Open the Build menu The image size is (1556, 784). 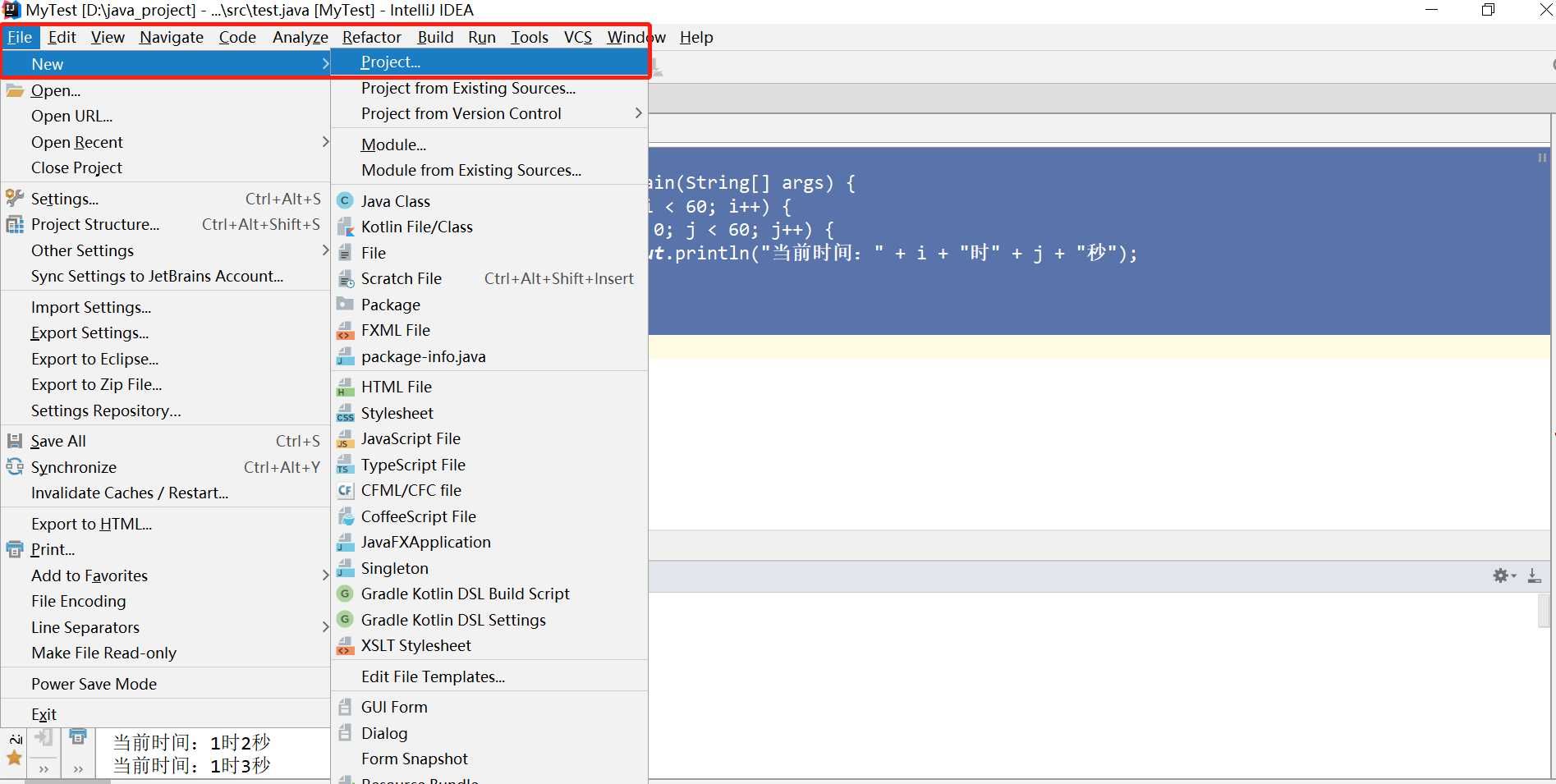(x=435, y=37)
